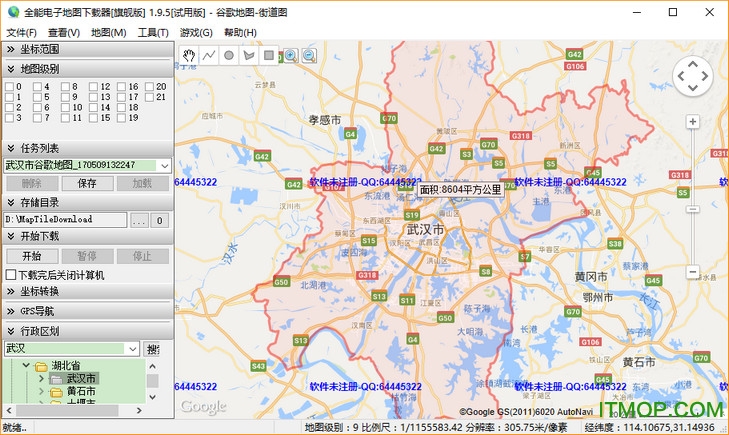Viewport: 729px width, 435px height.
Task: Enable map level 9 checkbox
Action: click(x=65, y=97)
